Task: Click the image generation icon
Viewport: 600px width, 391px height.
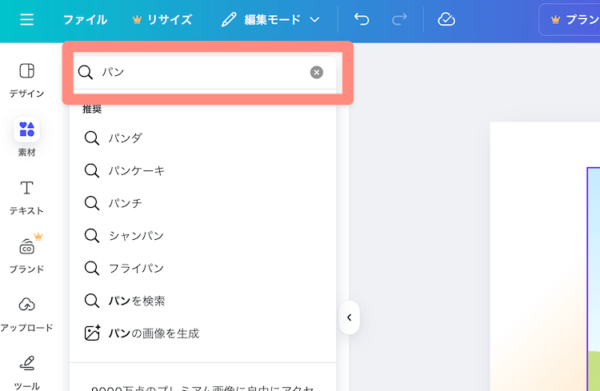Action: [92, 333]
